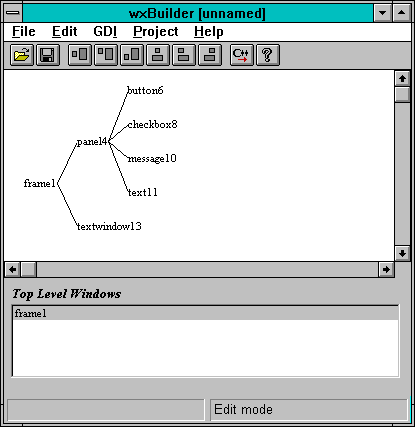Image resolution: width=415 pixels, height=427 pixels.
Task: Generate C++ code with toolbar icon
Action: click(242, 55)
